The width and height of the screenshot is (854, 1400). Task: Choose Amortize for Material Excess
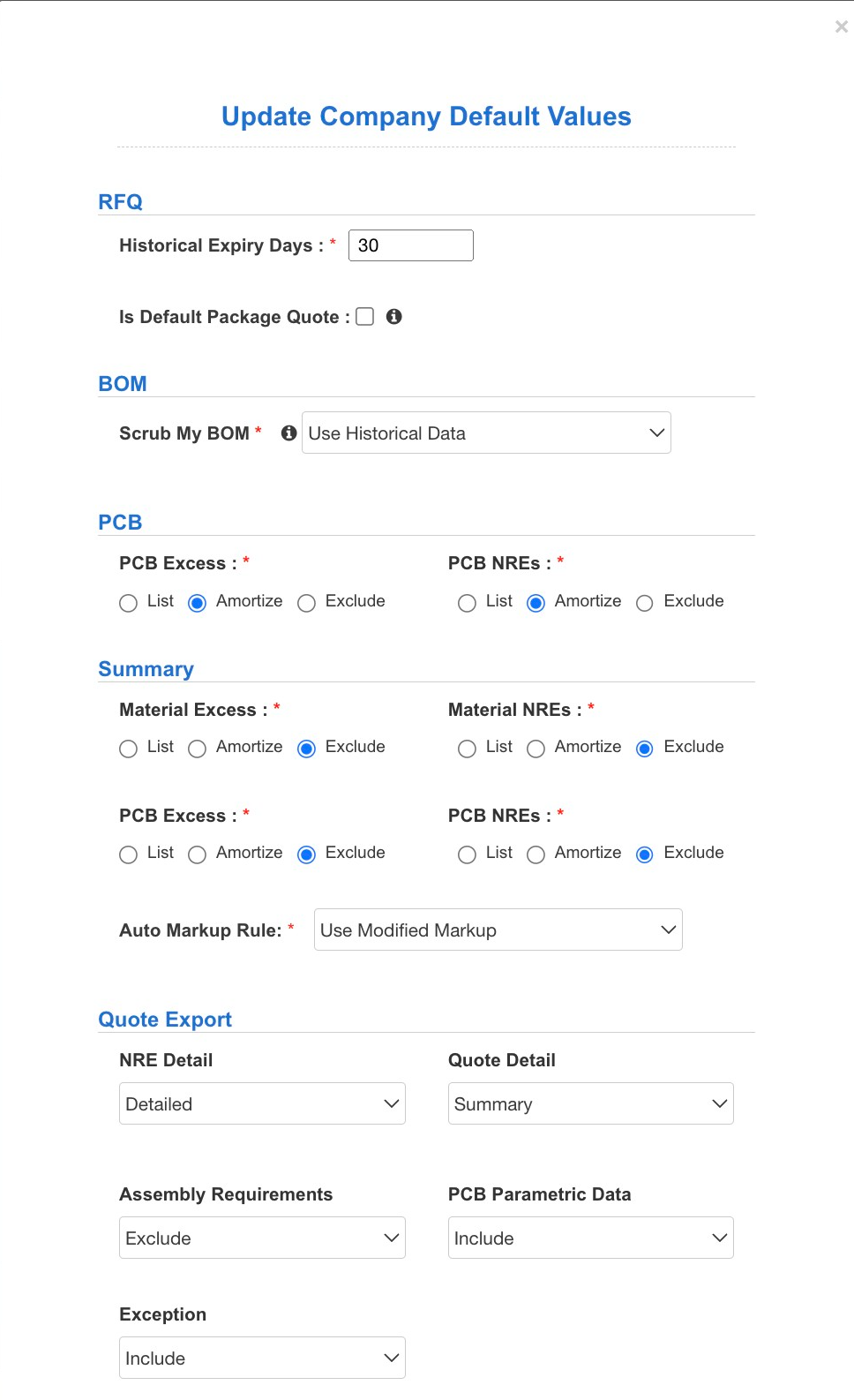pos(198,749)
